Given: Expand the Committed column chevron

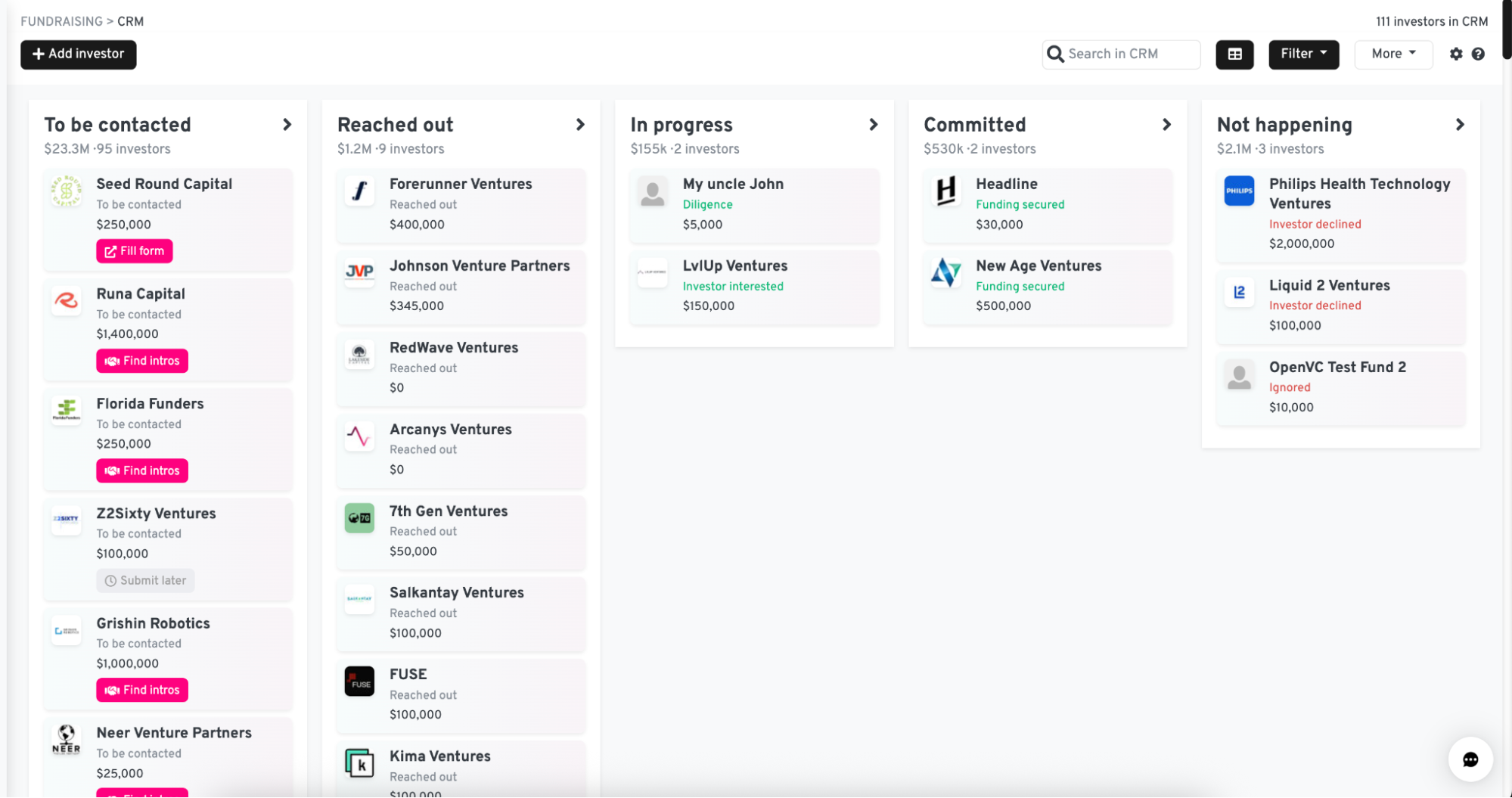Looking at the screenshot, I should point(1166,124).
